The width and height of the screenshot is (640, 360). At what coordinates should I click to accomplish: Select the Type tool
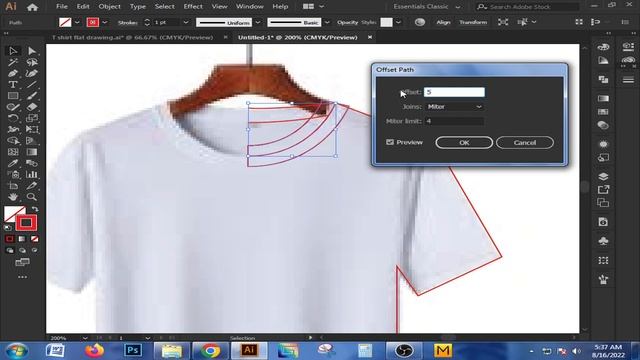(13, 84)
